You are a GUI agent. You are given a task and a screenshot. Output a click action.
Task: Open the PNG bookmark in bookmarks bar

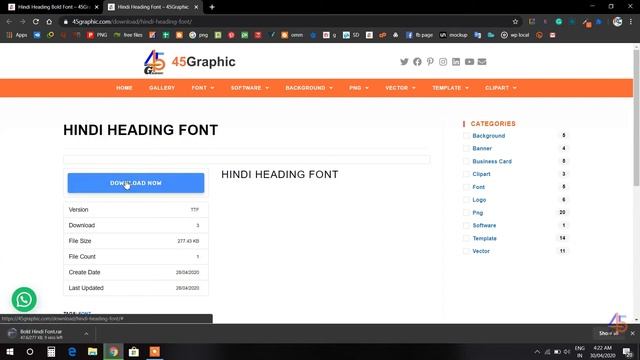97,35
